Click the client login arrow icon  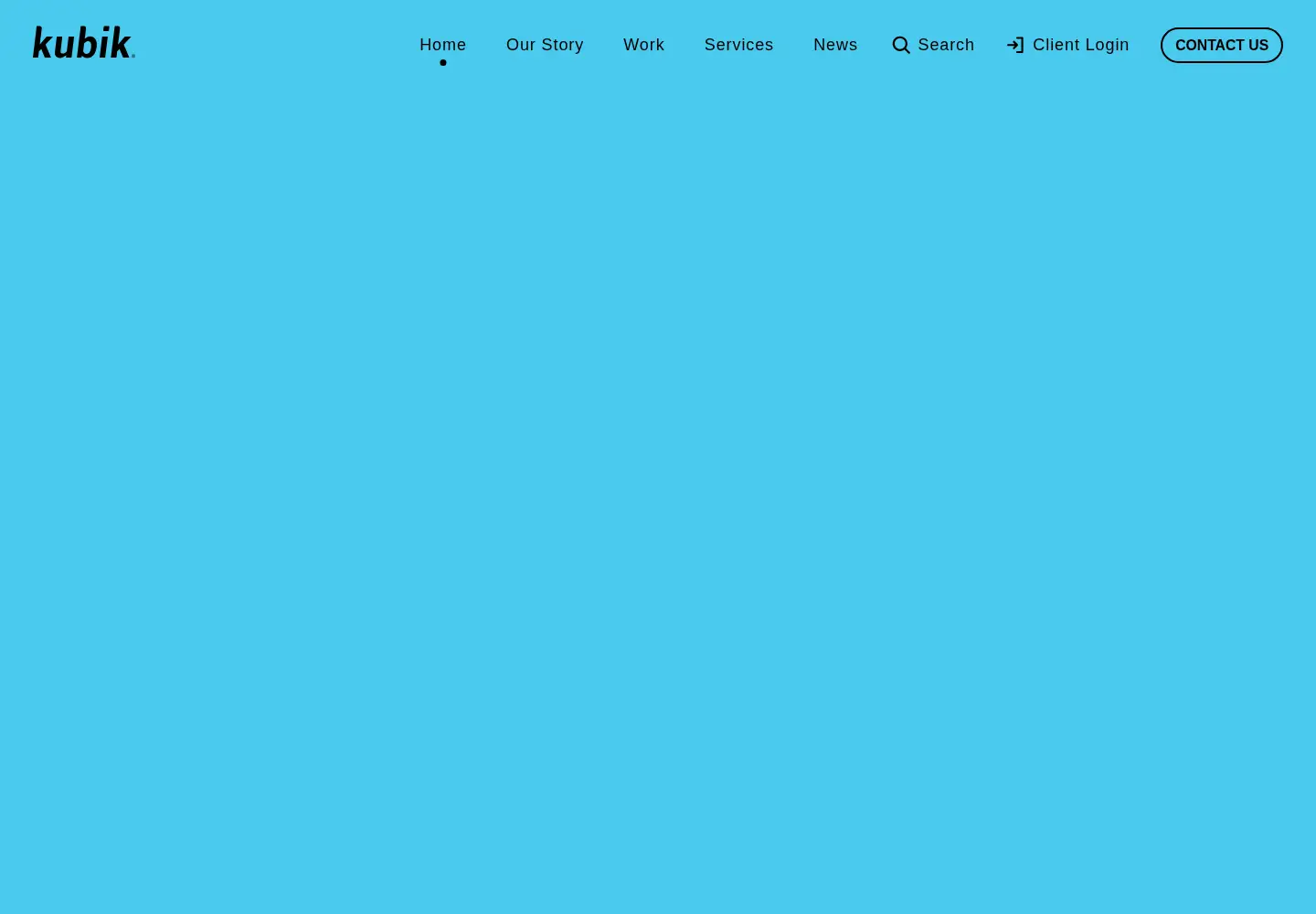tap(1015, 45)
